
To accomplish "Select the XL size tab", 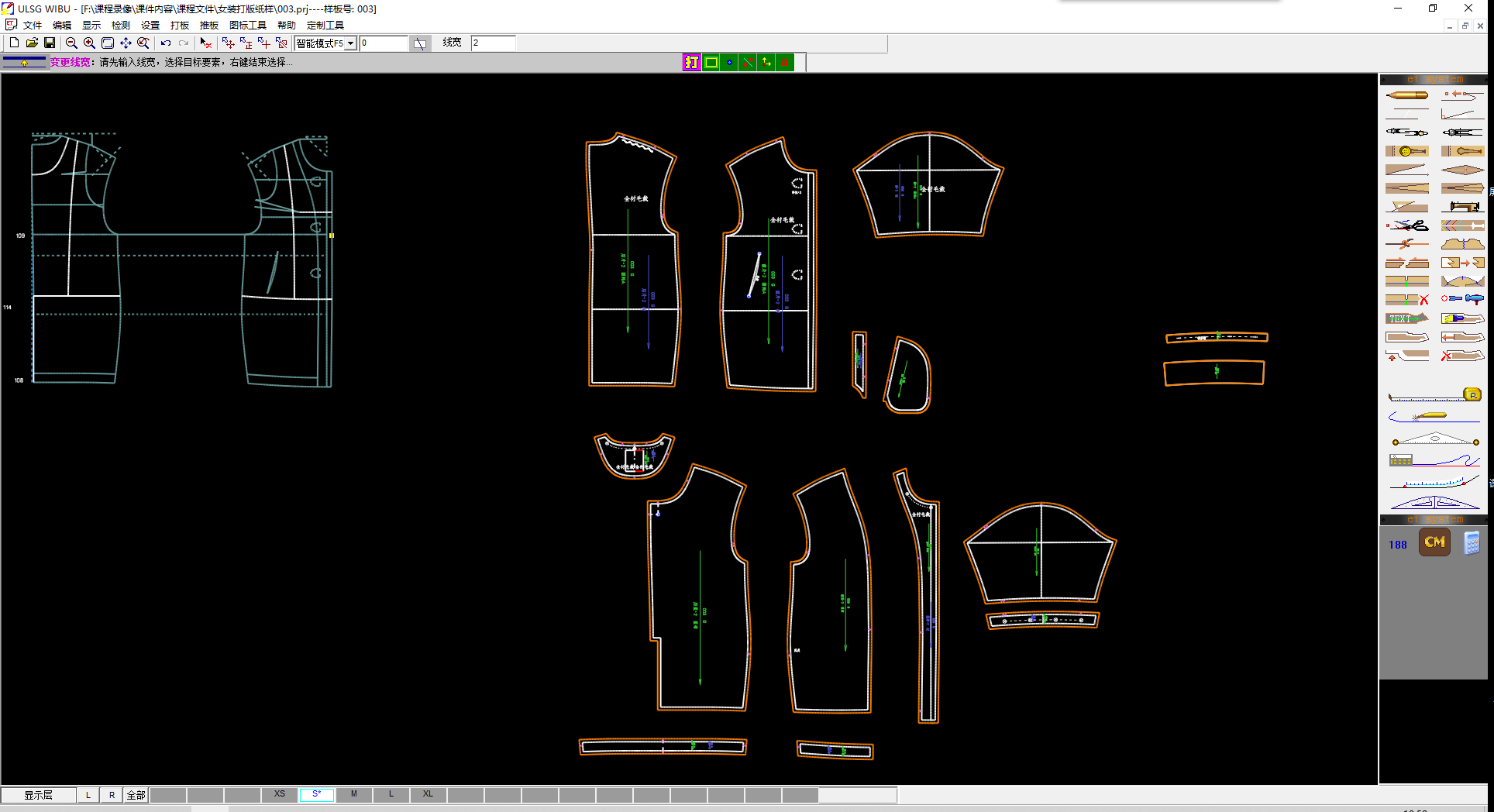I will pyautogui.click(x=428, y=794).
